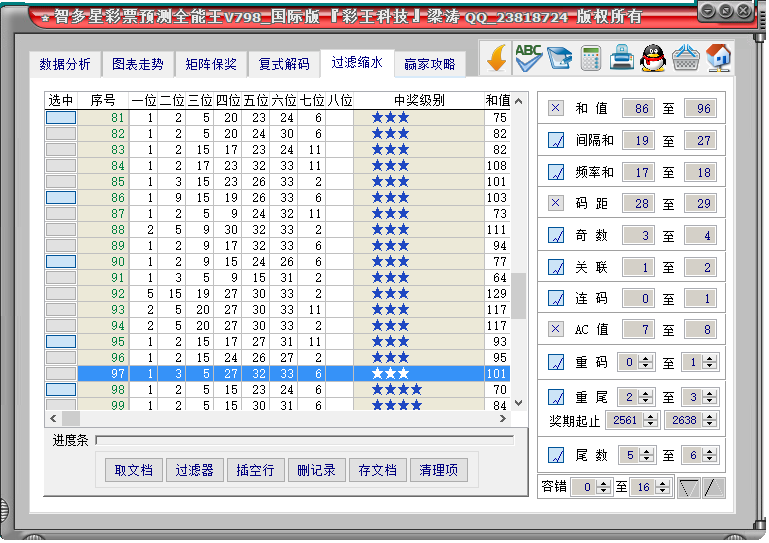
Task: Click the 间隔和 minimum field showing 19
Action: coord(638,141)
